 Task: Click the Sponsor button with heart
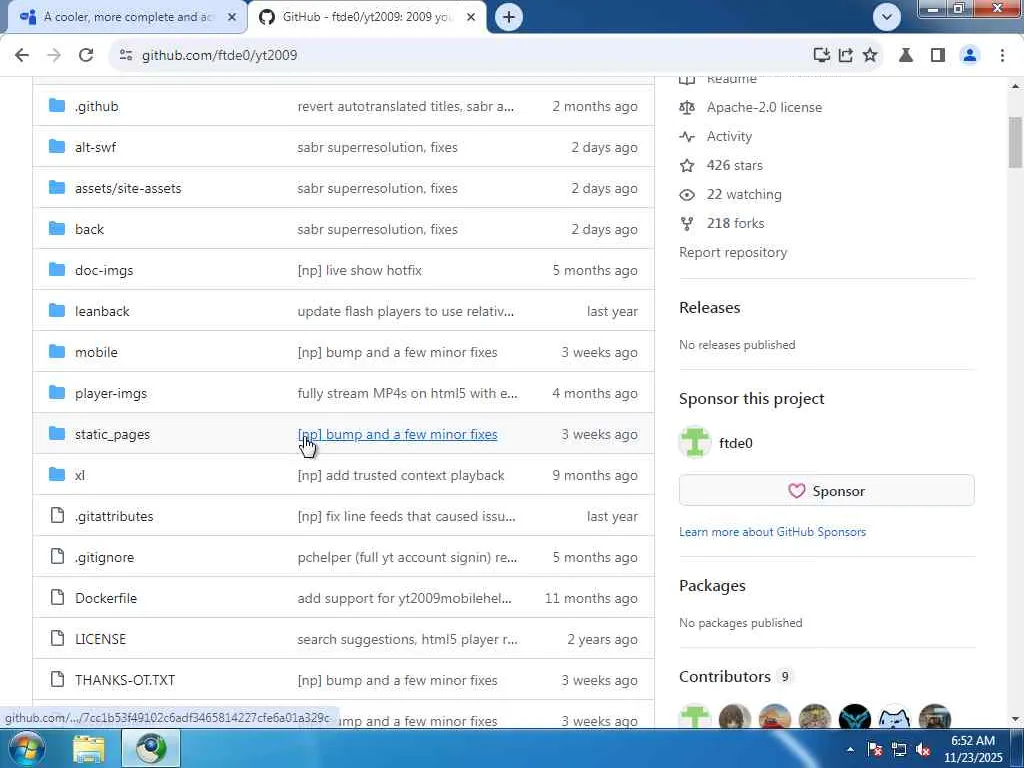pos(826,490)
